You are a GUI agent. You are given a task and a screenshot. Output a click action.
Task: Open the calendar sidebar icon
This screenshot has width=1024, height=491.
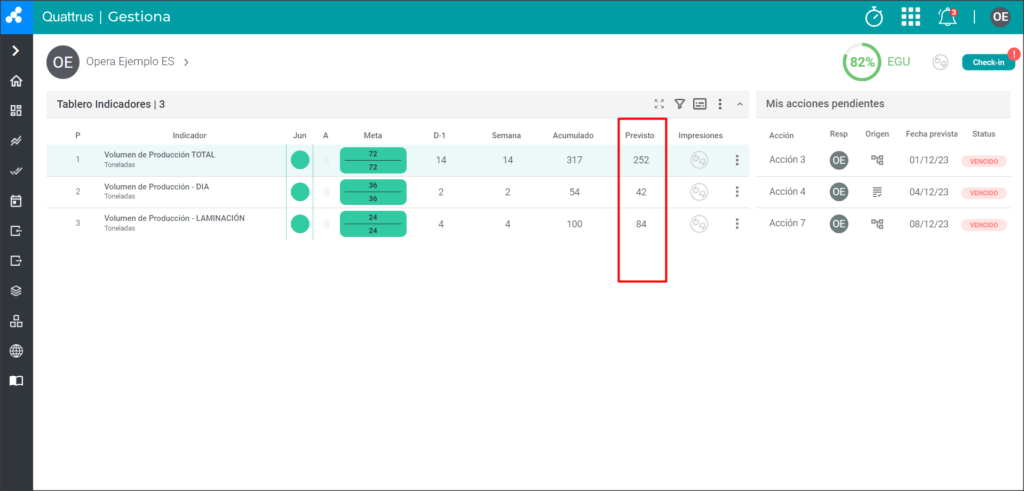point(16,201)
